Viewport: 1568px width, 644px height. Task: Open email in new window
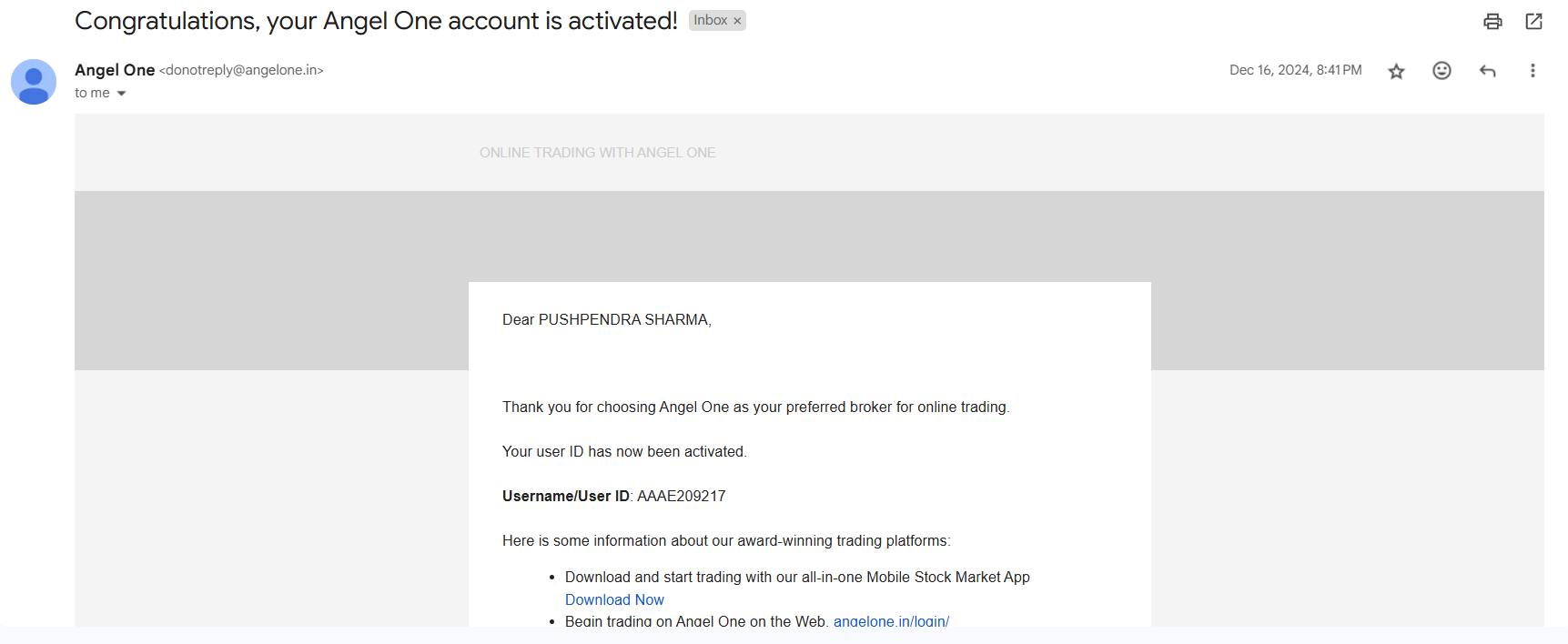(1533, 21)
